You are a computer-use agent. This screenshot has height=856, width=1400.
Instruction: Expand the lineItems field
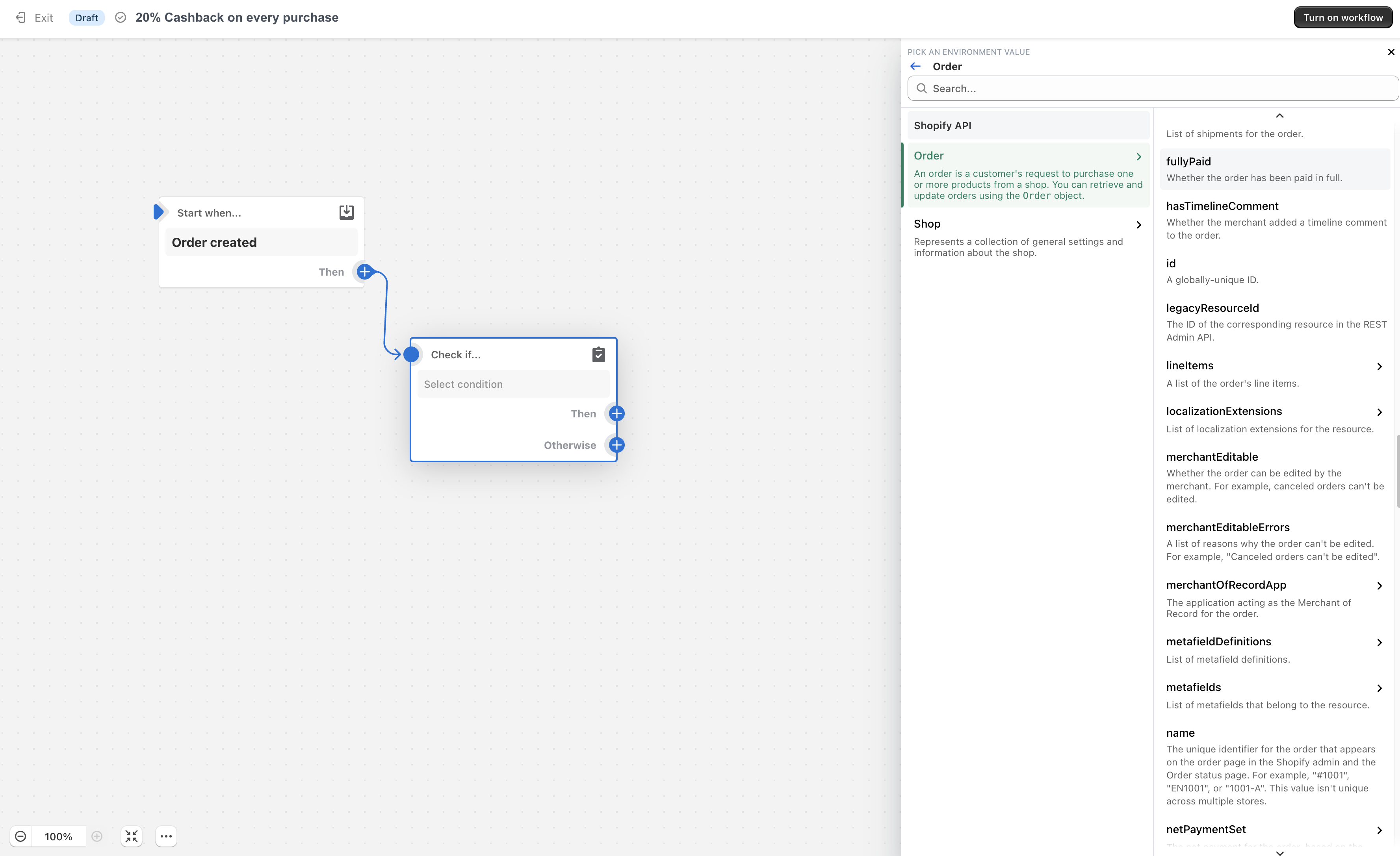(x=1379, y=366)
